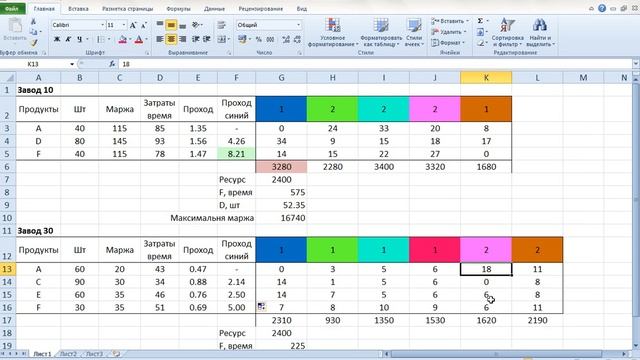Switch to Формулы tab
Viewport: 640px width, 360px height.
(178, 9)
